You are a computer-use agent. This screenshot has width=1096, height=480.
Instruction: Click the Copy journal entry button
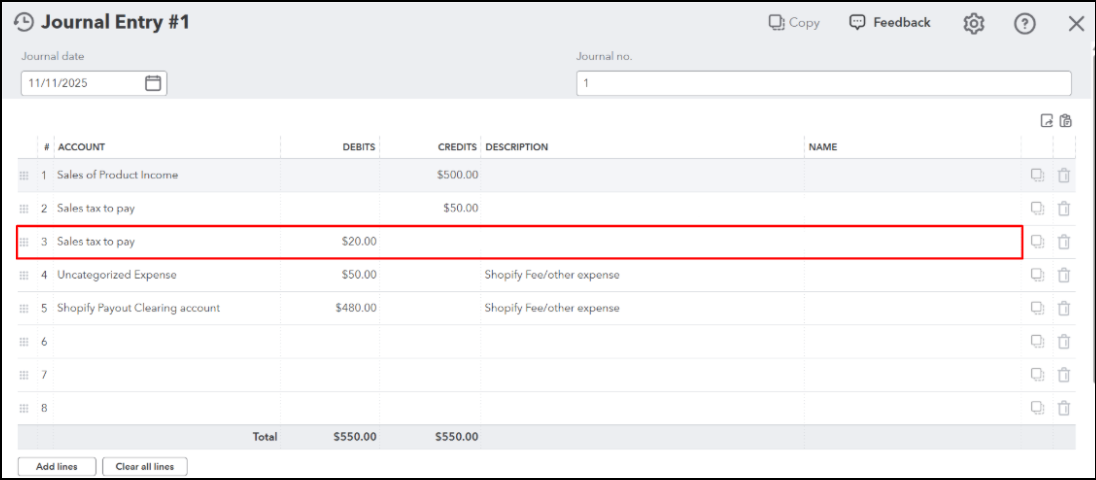[x=794, y=23]
